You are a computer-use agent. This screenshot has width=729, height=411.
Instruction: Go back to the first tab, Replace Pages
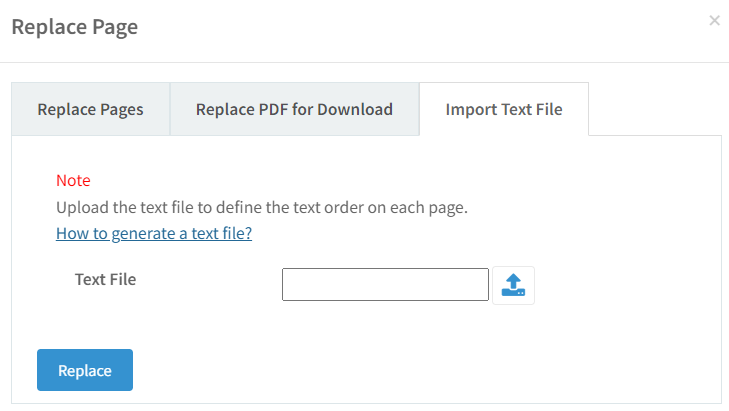point(91,109)
